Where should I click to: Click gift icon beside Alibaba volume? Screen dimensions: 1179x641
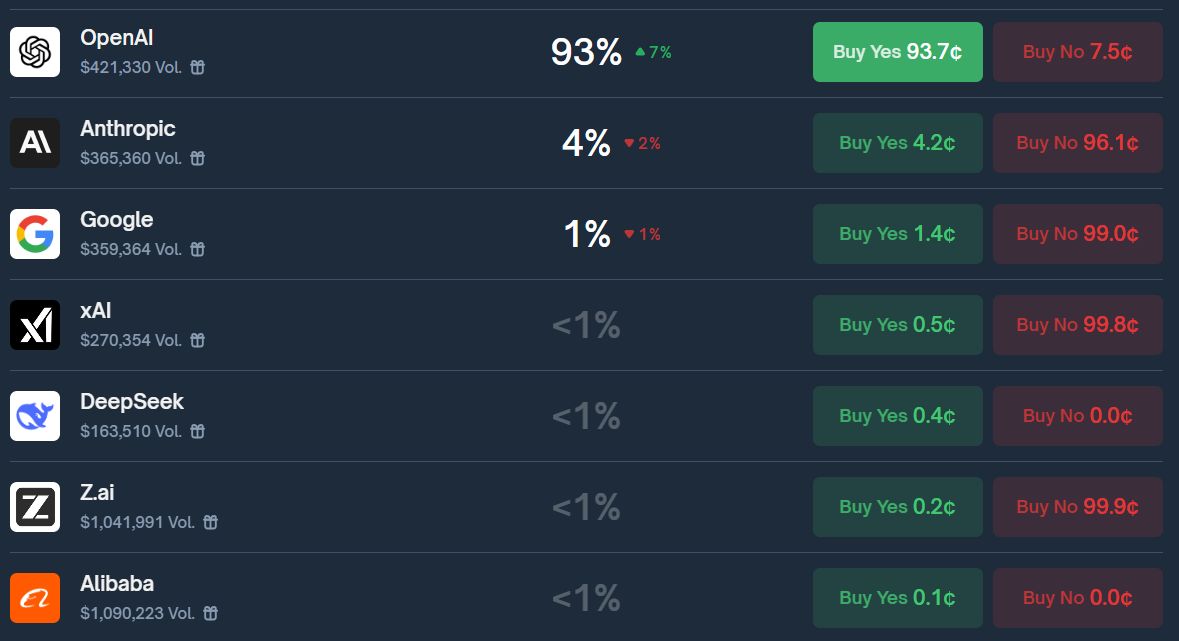(x=210, y=613)
